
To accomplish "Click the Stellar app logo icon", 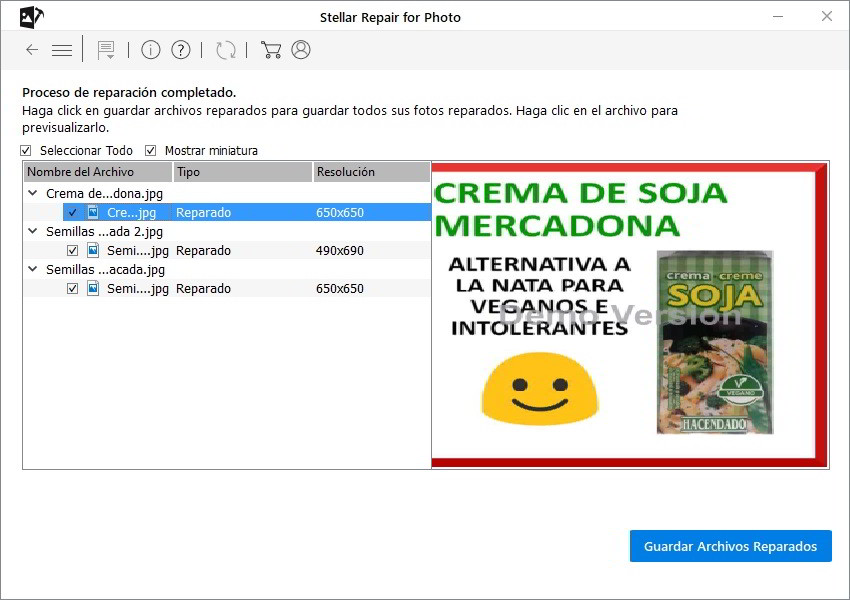I will tap(32, 17).
